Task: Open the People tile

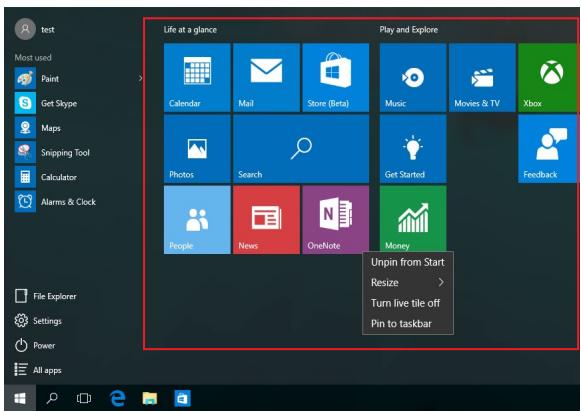Action: [x=197, y=220]
